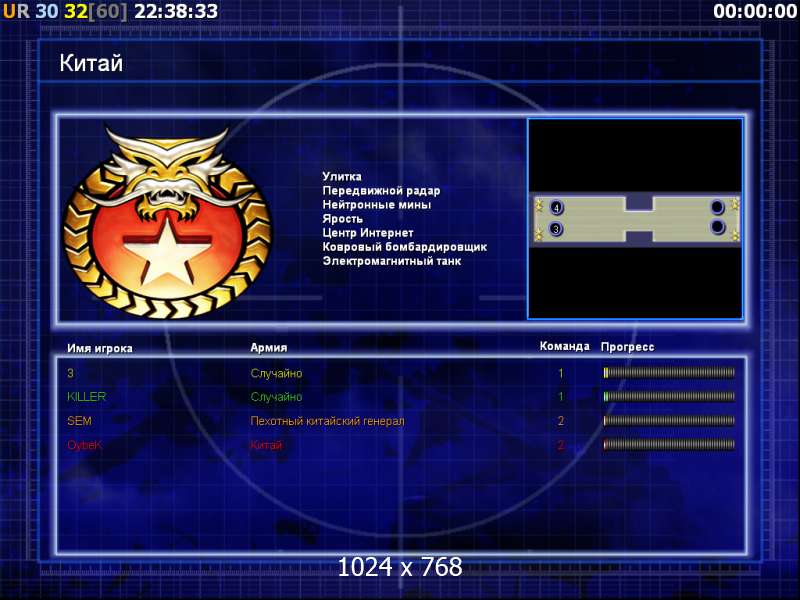Viewport: 800px width, 600px height.
Task: Click the Прогресс column header
Action: point(627,347)
